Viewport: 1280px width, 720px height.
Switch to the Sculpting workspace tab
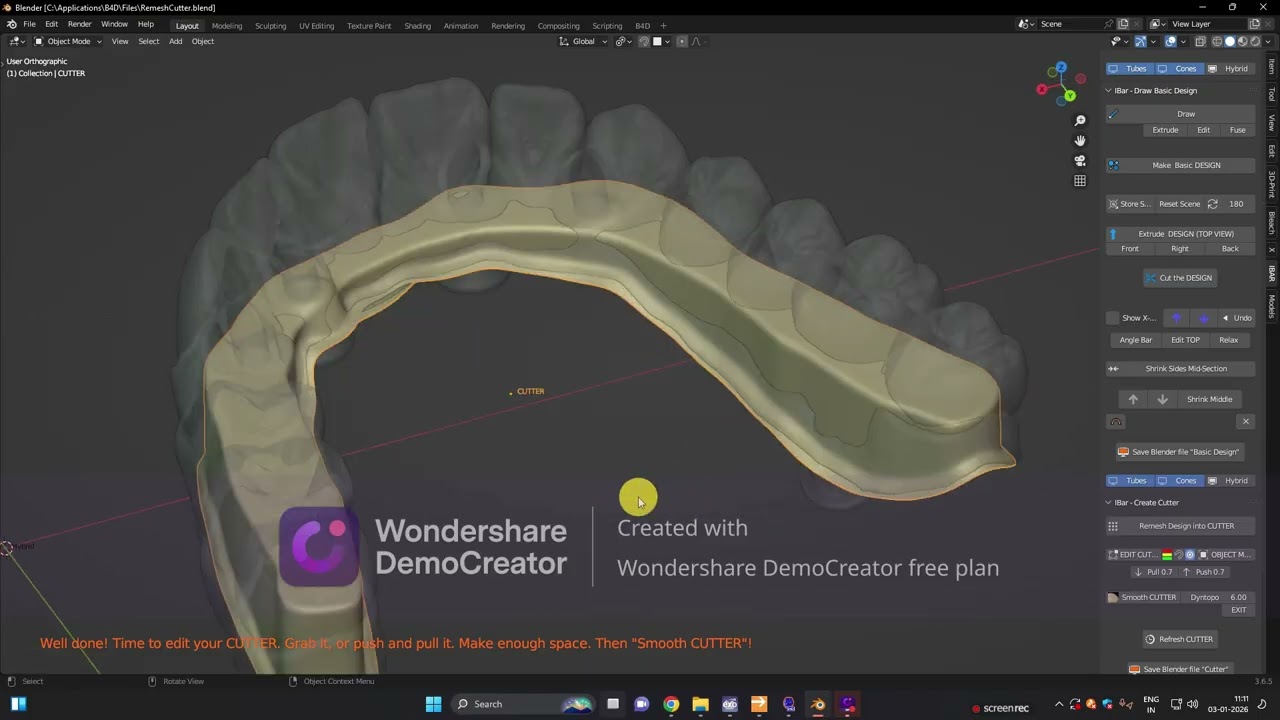[x=270, y=26]
